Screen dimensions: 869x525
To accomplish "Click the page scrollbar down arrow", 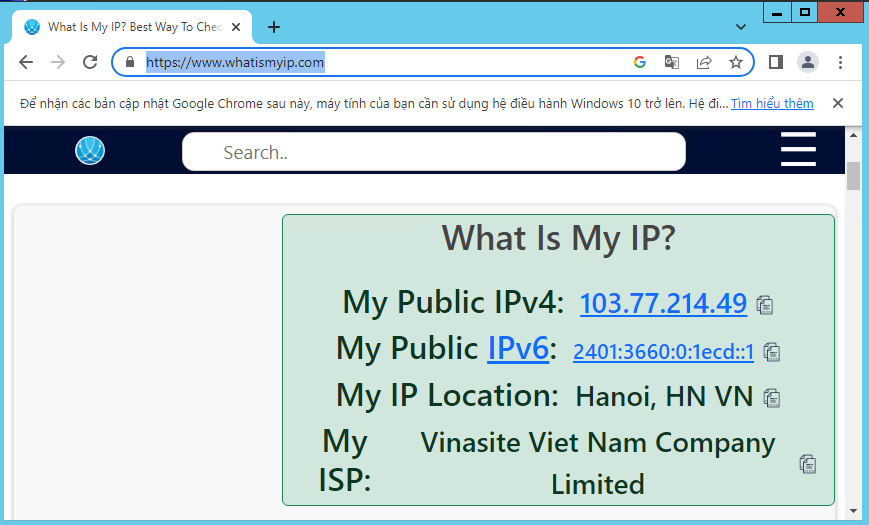I will coord(853,511).
